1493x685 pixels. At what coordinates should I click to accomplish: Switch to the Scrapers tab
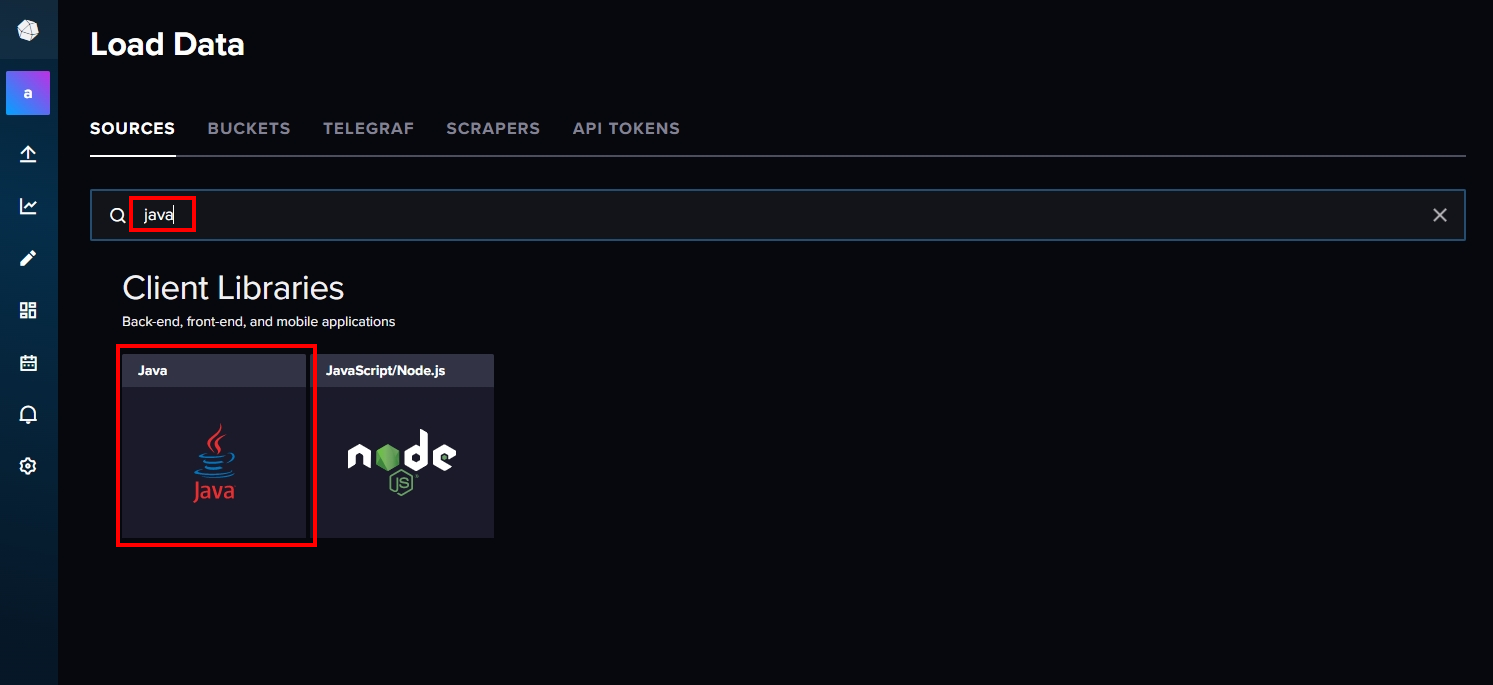[x=493, y=129]
